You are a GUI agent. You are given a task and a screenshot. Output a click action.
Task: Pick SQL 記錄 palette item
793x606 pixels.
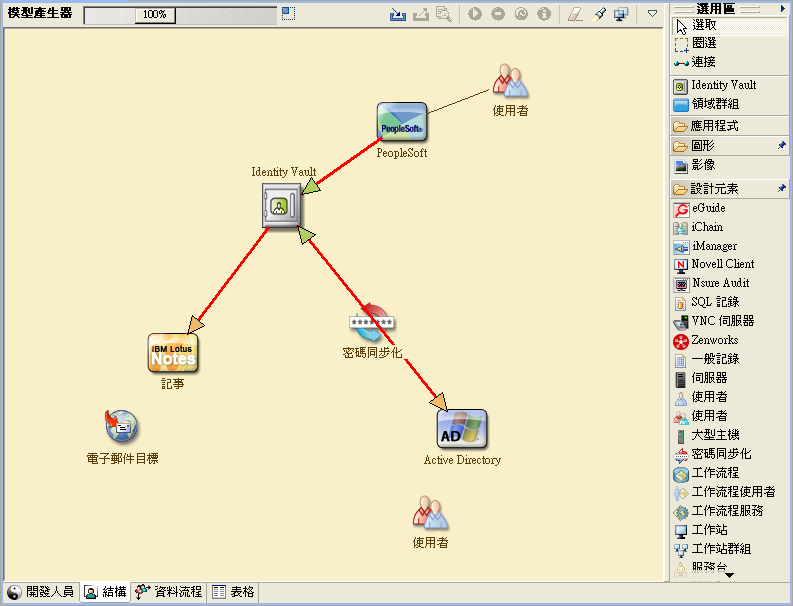[731, 302]
